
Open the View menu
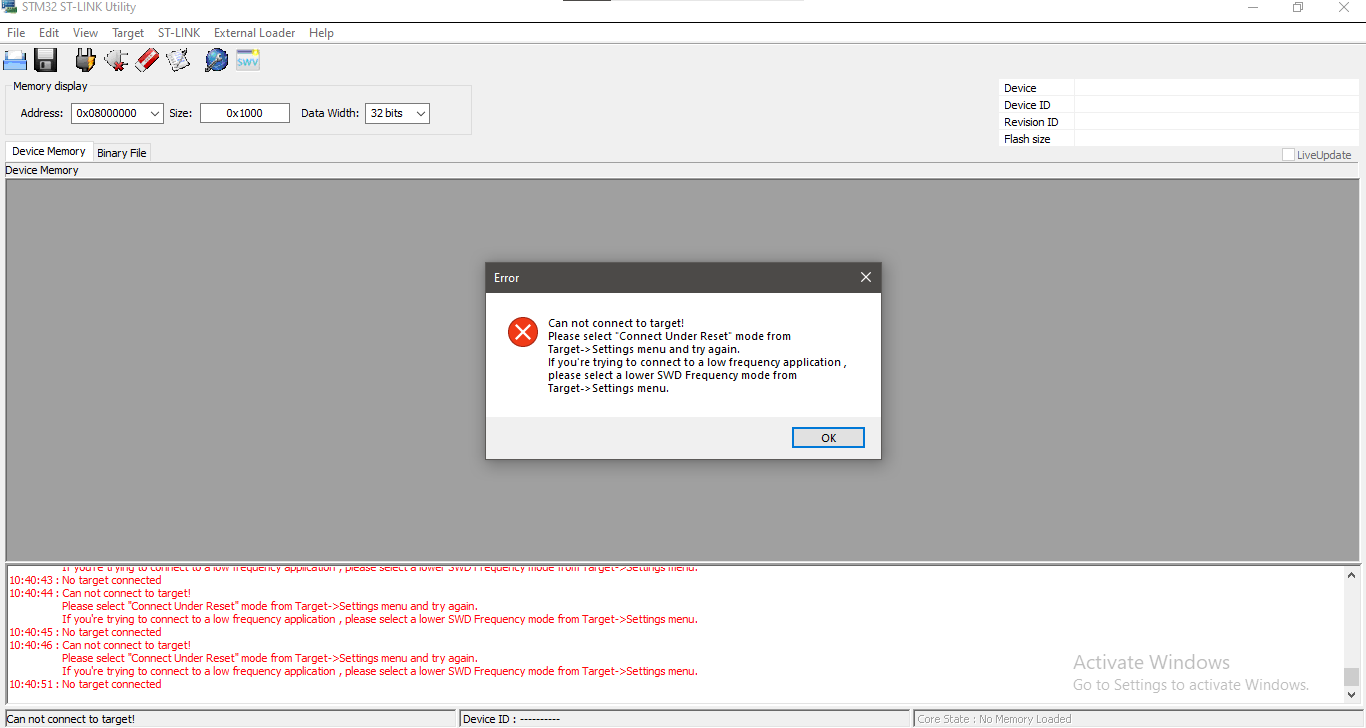86,33
